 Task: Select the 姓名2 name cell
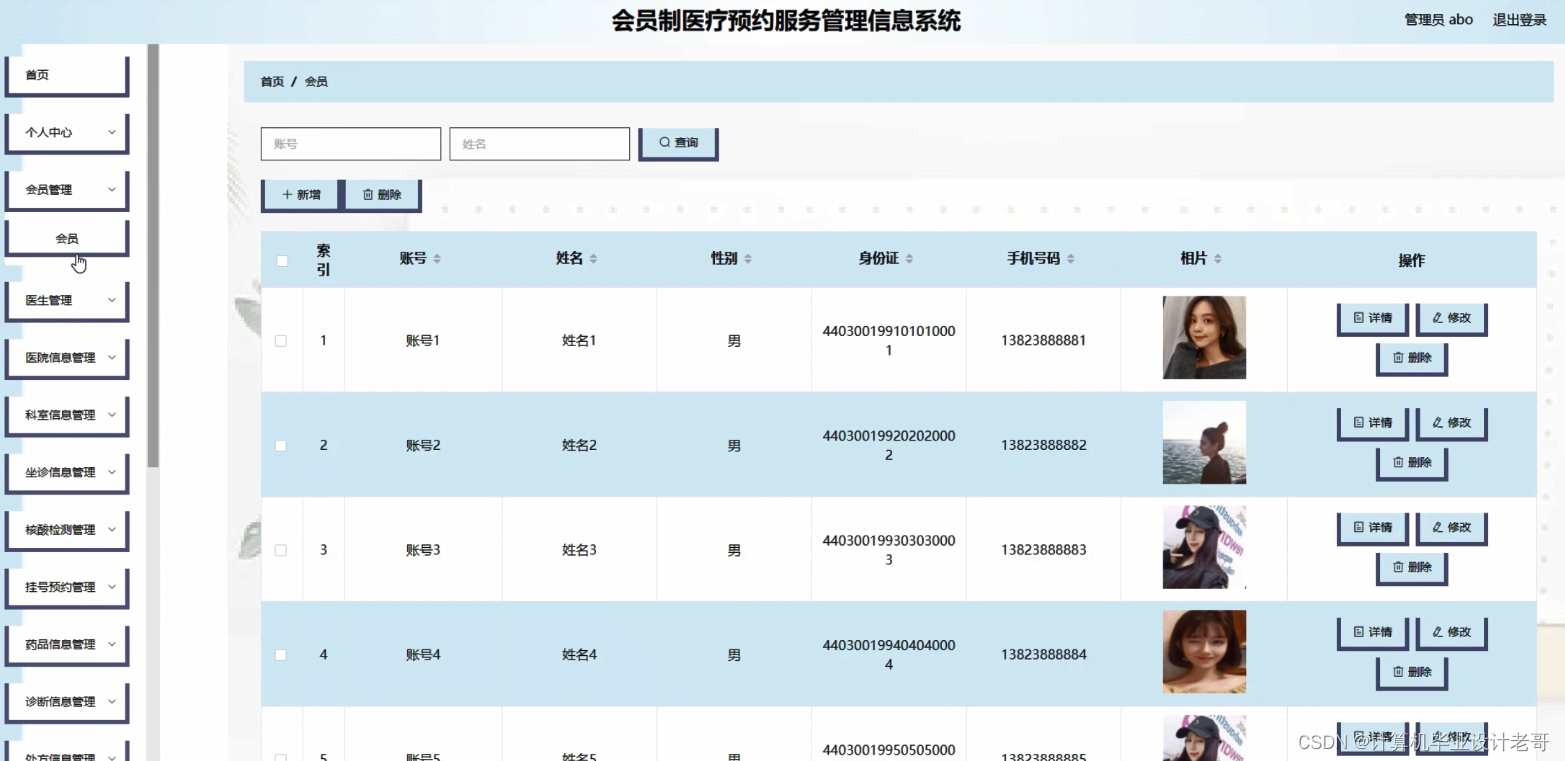(579, 446)
